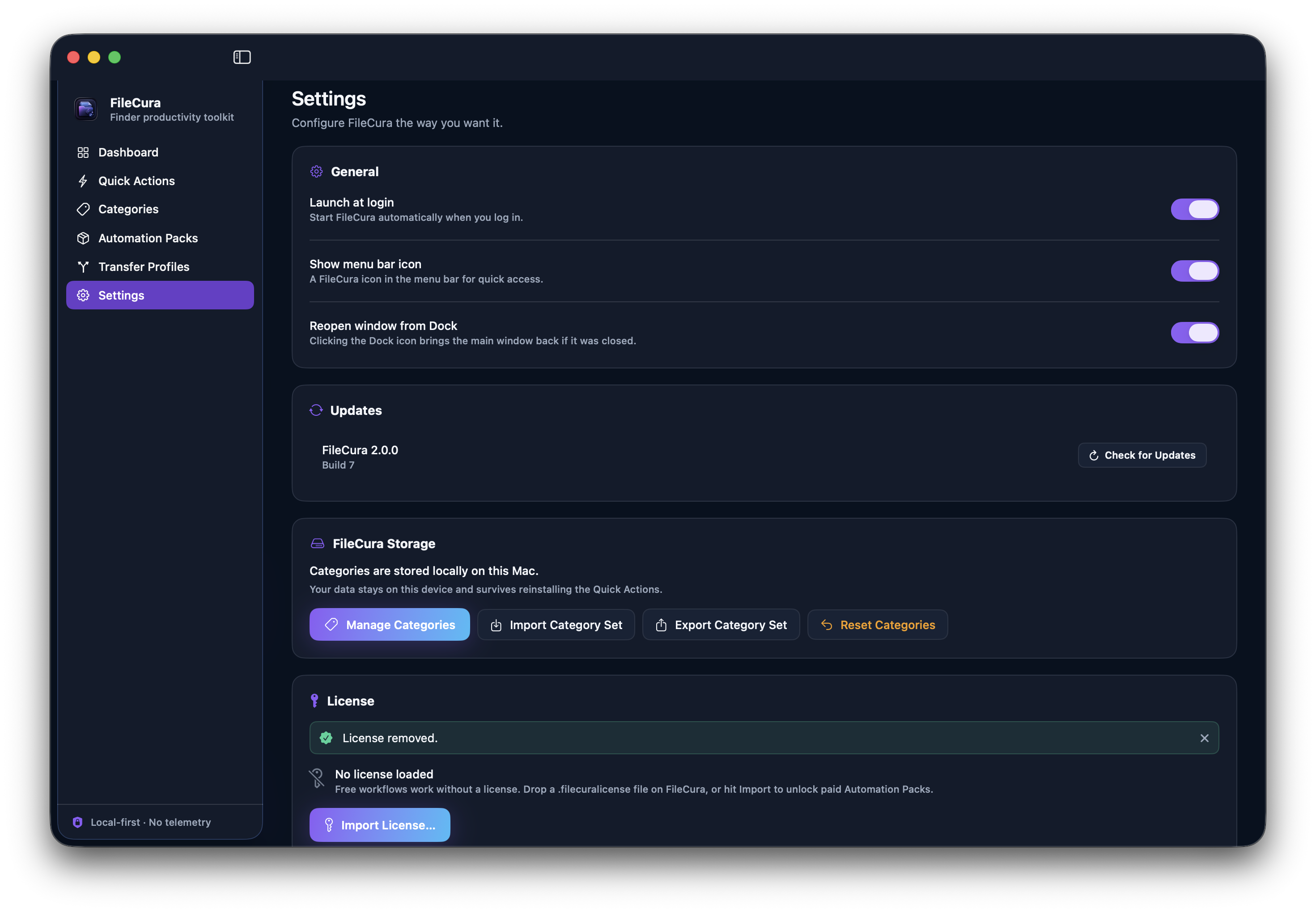Screen dimensions: 1316x913
Task: Click the General section gear icon
Action: [x=316, y=172]
